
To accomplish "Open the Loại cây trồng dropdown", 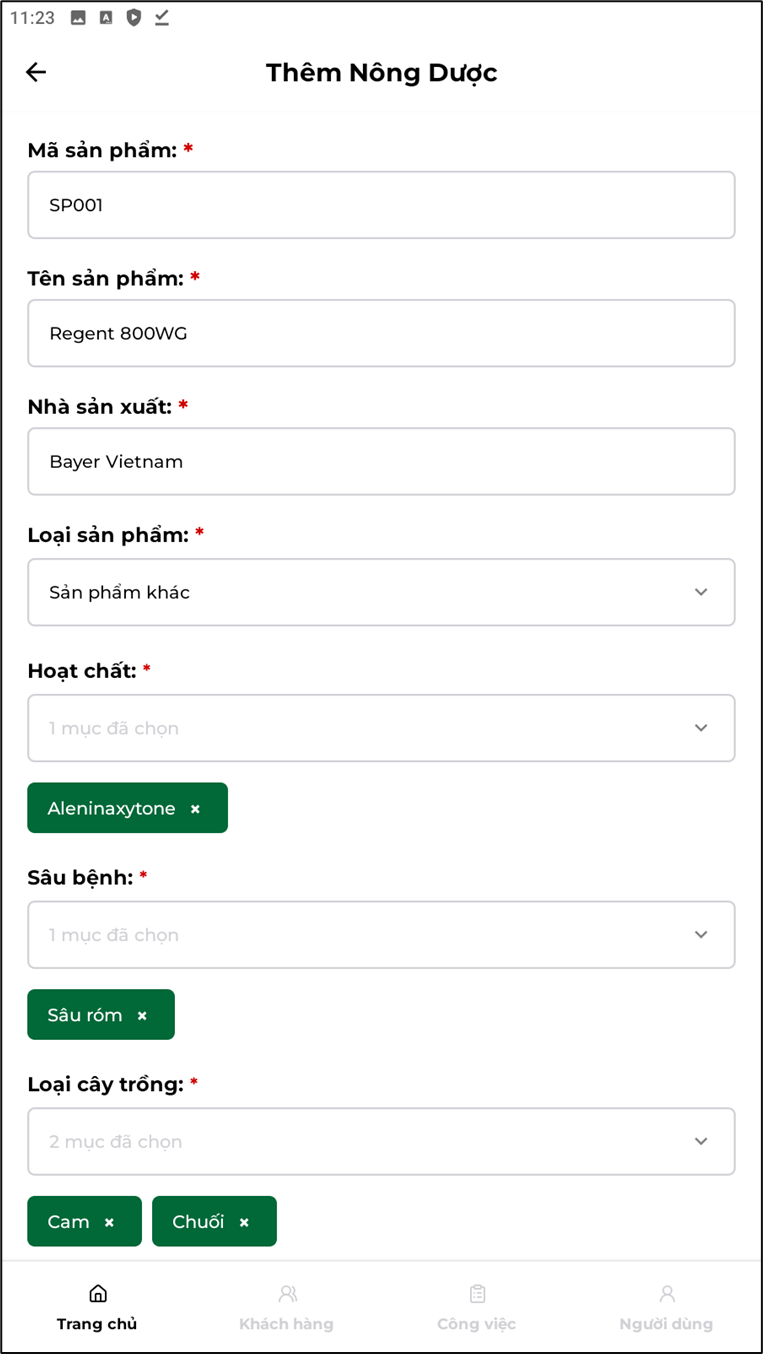I will click(381, 1141).
